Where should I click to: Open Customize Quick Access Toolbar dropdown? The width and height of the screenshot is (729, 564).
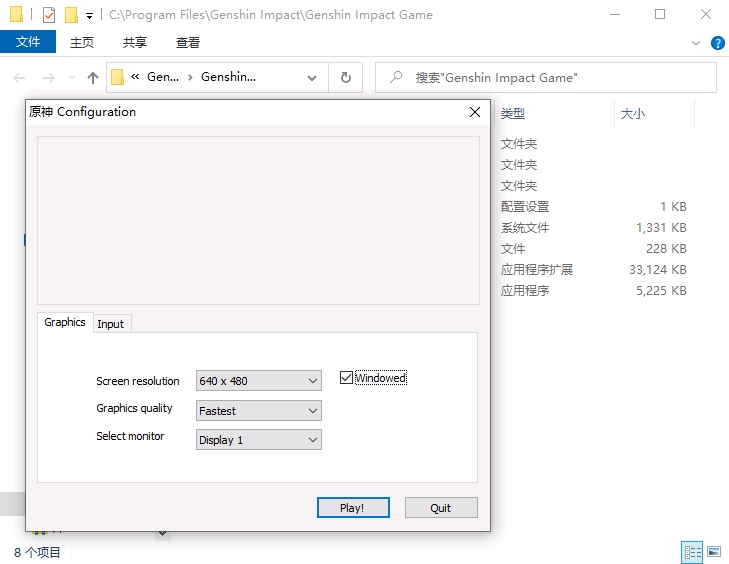point(89,16)
